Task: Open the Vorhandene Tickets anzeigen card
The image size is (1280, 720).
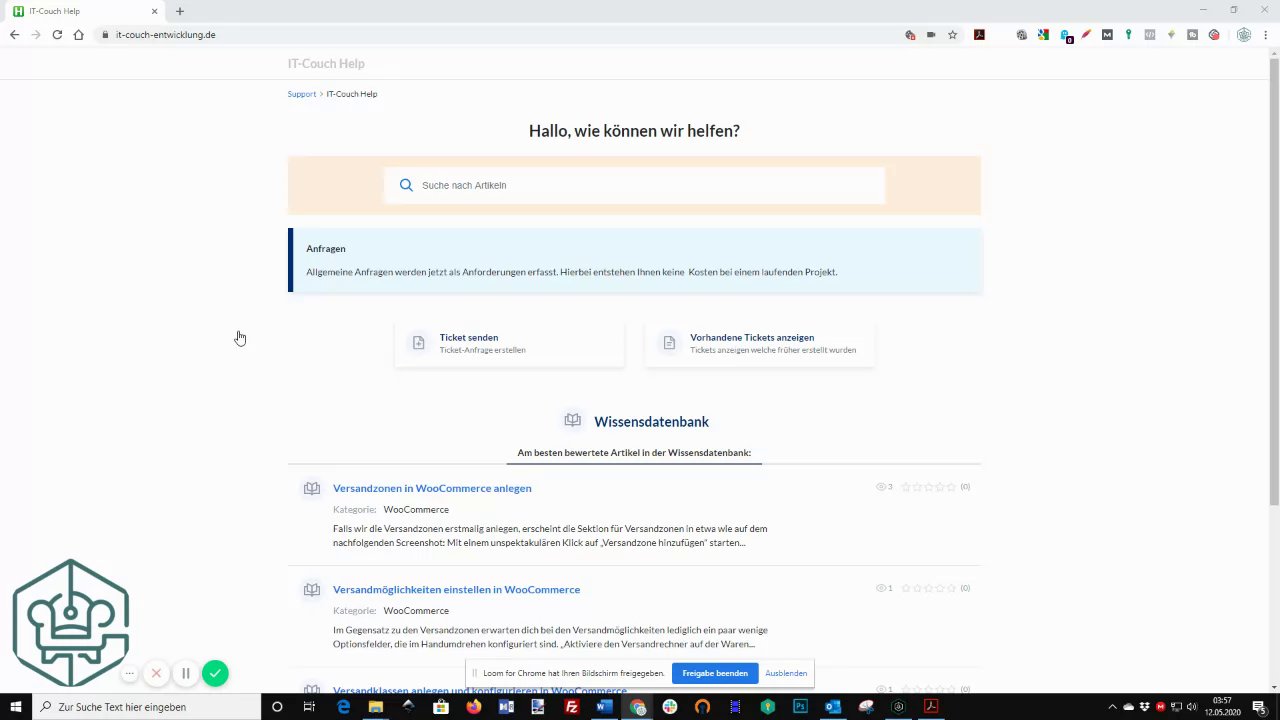Action: (x=759, y=344)
